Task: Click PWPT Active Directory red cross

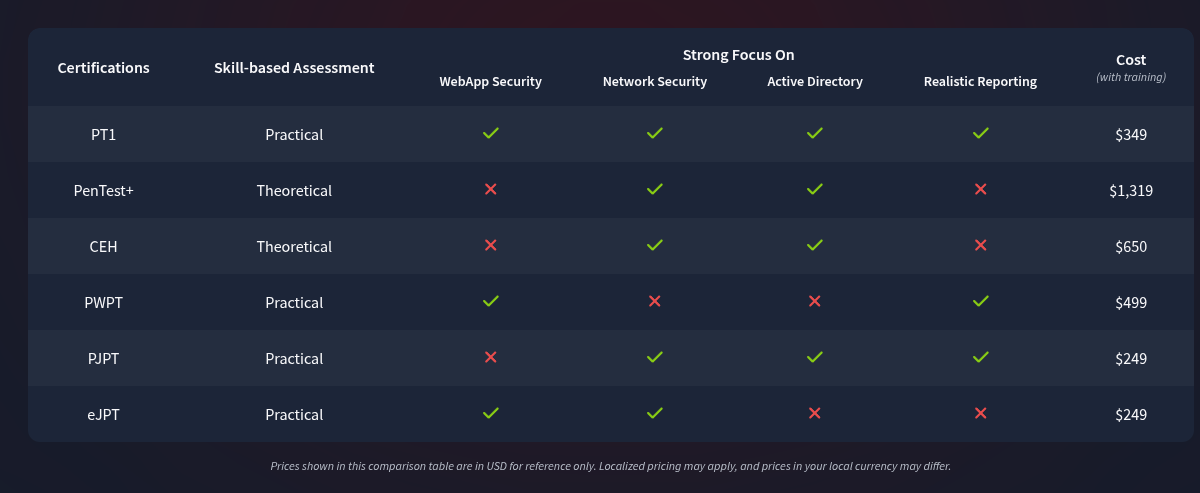Action: point(814,301)
